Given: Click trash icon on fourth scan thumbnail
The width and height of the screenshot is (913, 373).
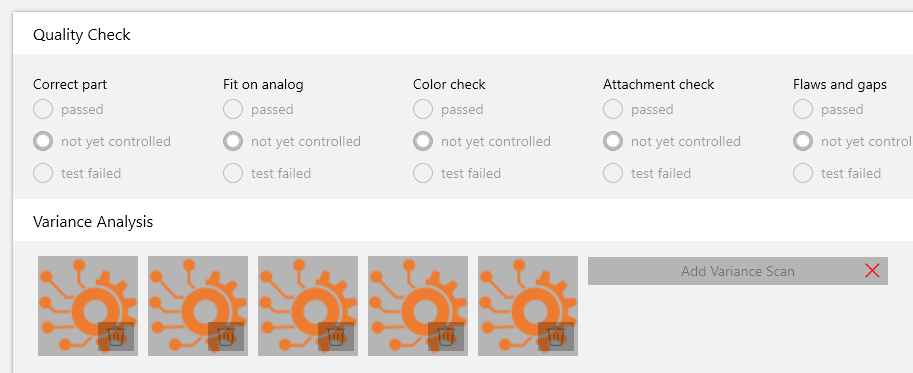Looking at the screenshot, I should click(446, 336).
